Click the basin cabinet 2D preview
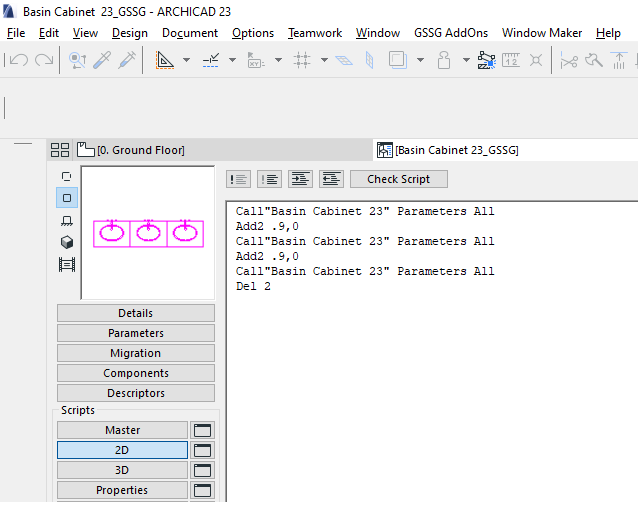The height and width of the screenshot is (506, 639). click(x=148, y=233)
